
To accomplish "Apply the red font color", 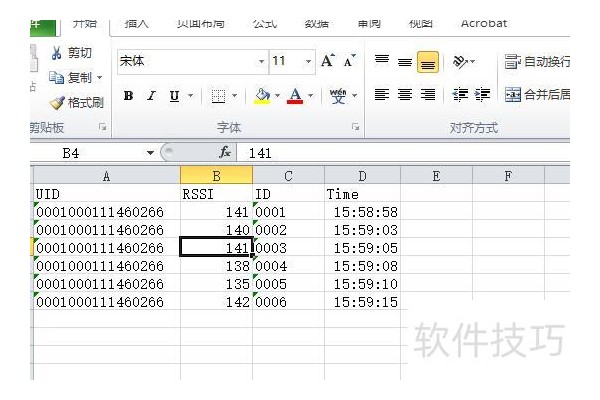I will tap(295, 96).
